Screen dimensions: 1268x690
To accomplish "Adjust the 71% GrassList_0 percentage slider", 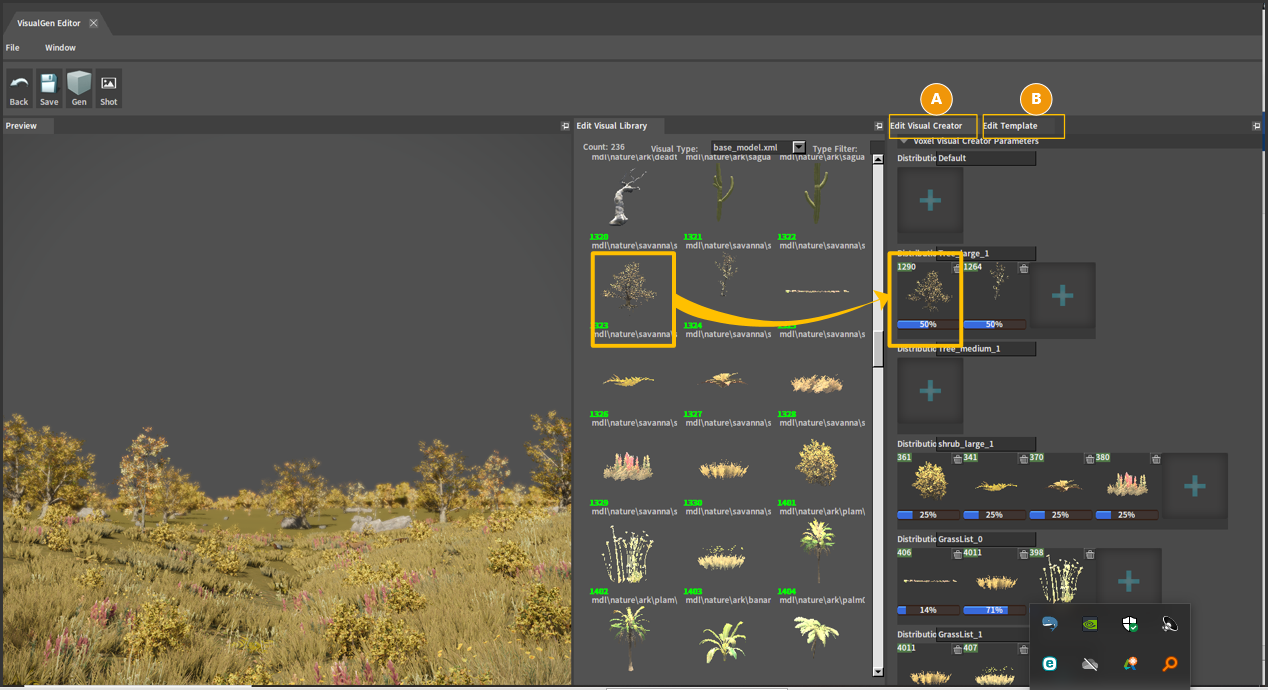I will tap(994, 609).
